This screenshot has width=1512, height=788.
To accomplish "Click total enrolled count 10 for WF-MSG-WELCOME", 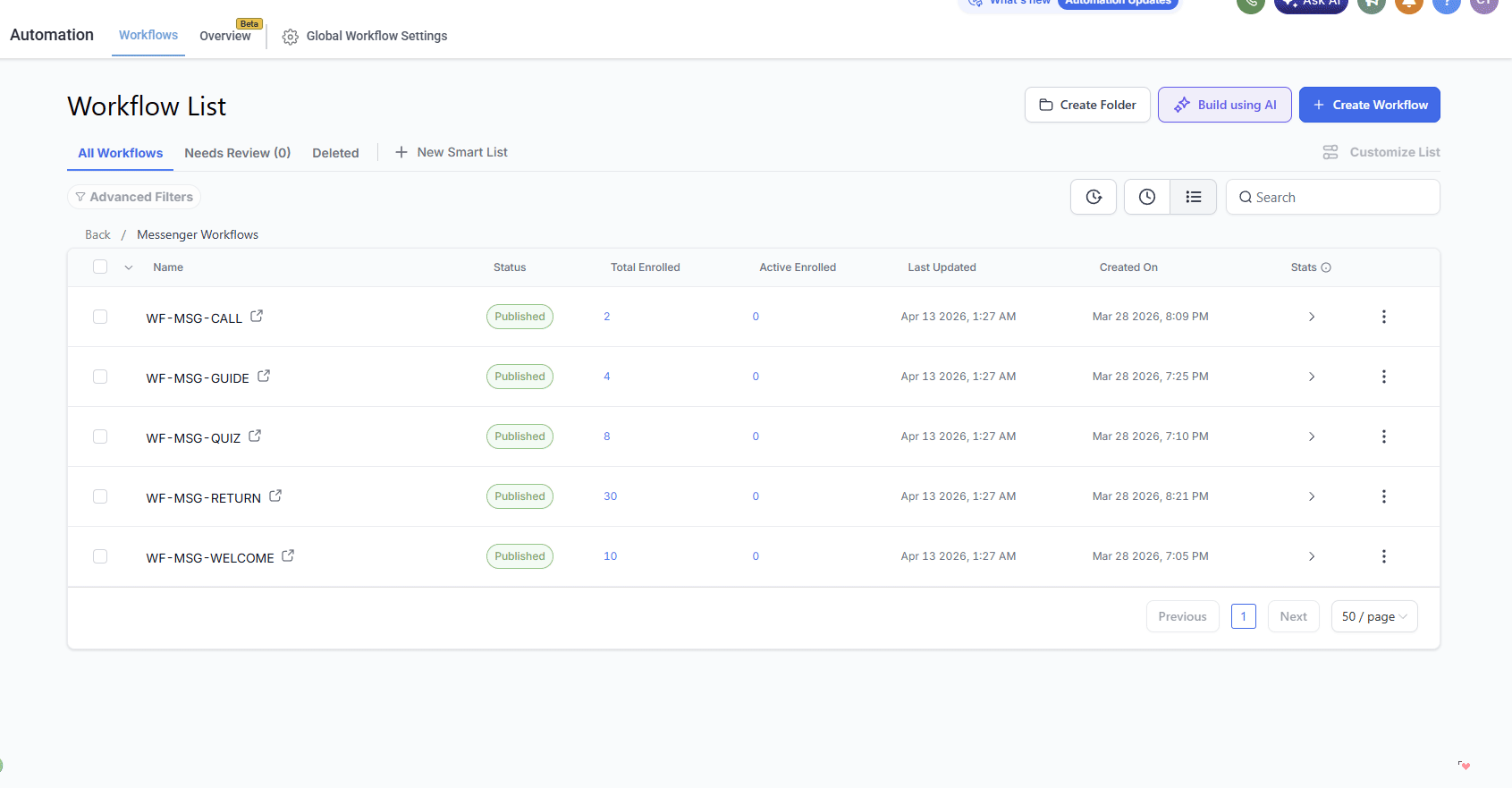I will [611, 556].
